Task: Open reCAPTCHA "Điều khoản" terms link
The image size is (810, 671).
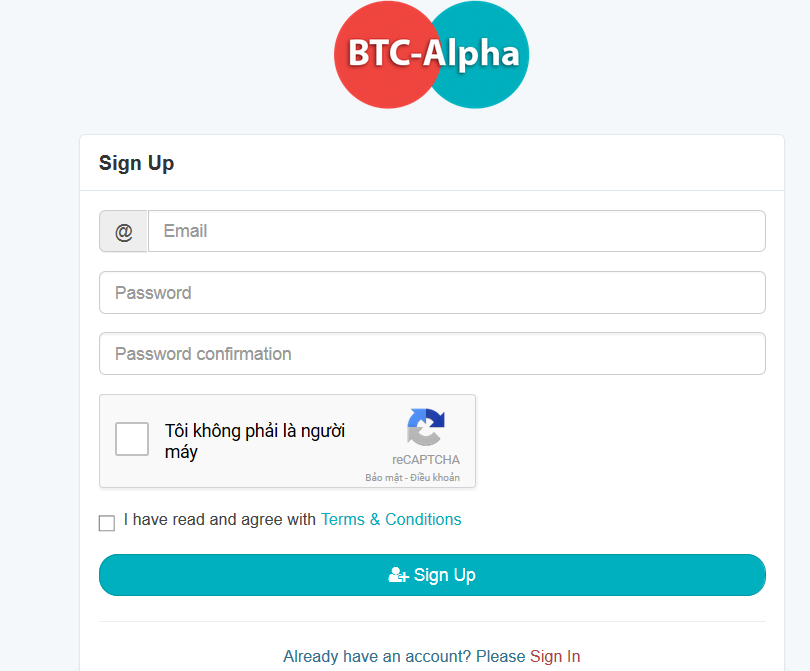Action: coord(435,477)
